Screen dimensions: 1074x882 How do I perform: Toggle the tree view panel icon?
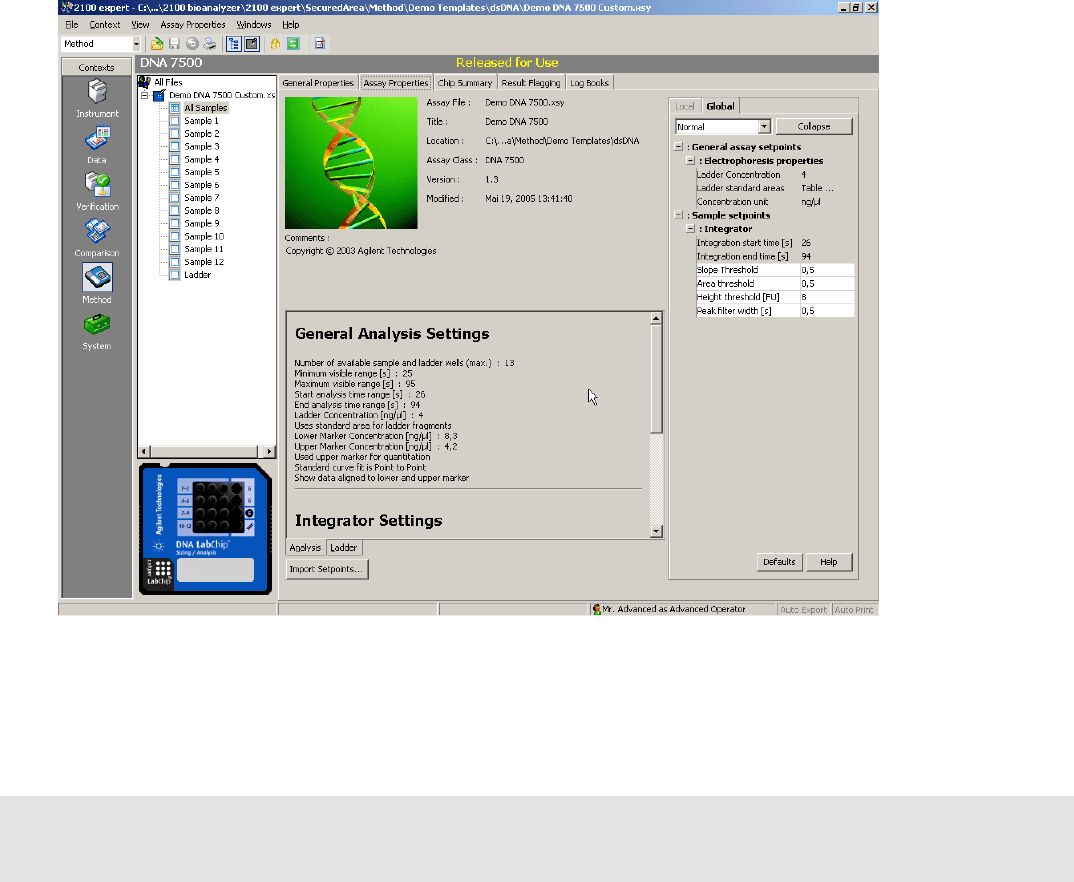tap(234, 44)
